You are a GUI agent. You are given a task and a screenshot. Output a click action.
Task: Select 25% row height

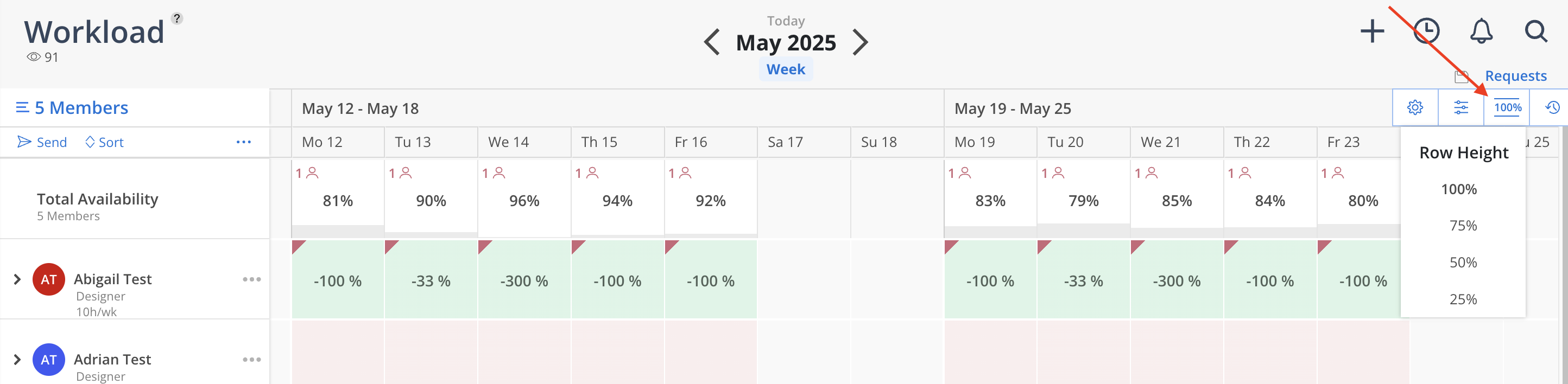click(1463, 299)
